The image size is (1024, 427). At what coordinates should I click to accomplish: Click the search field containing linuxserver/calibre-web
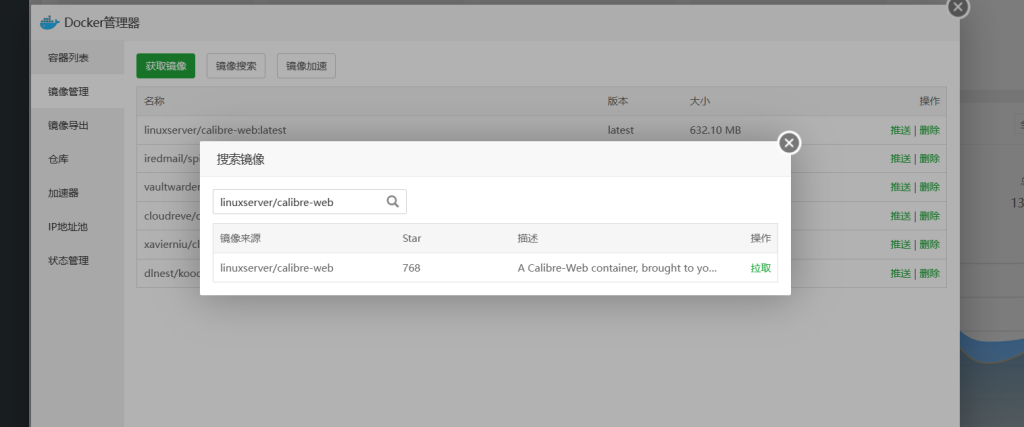click(310, 202)
